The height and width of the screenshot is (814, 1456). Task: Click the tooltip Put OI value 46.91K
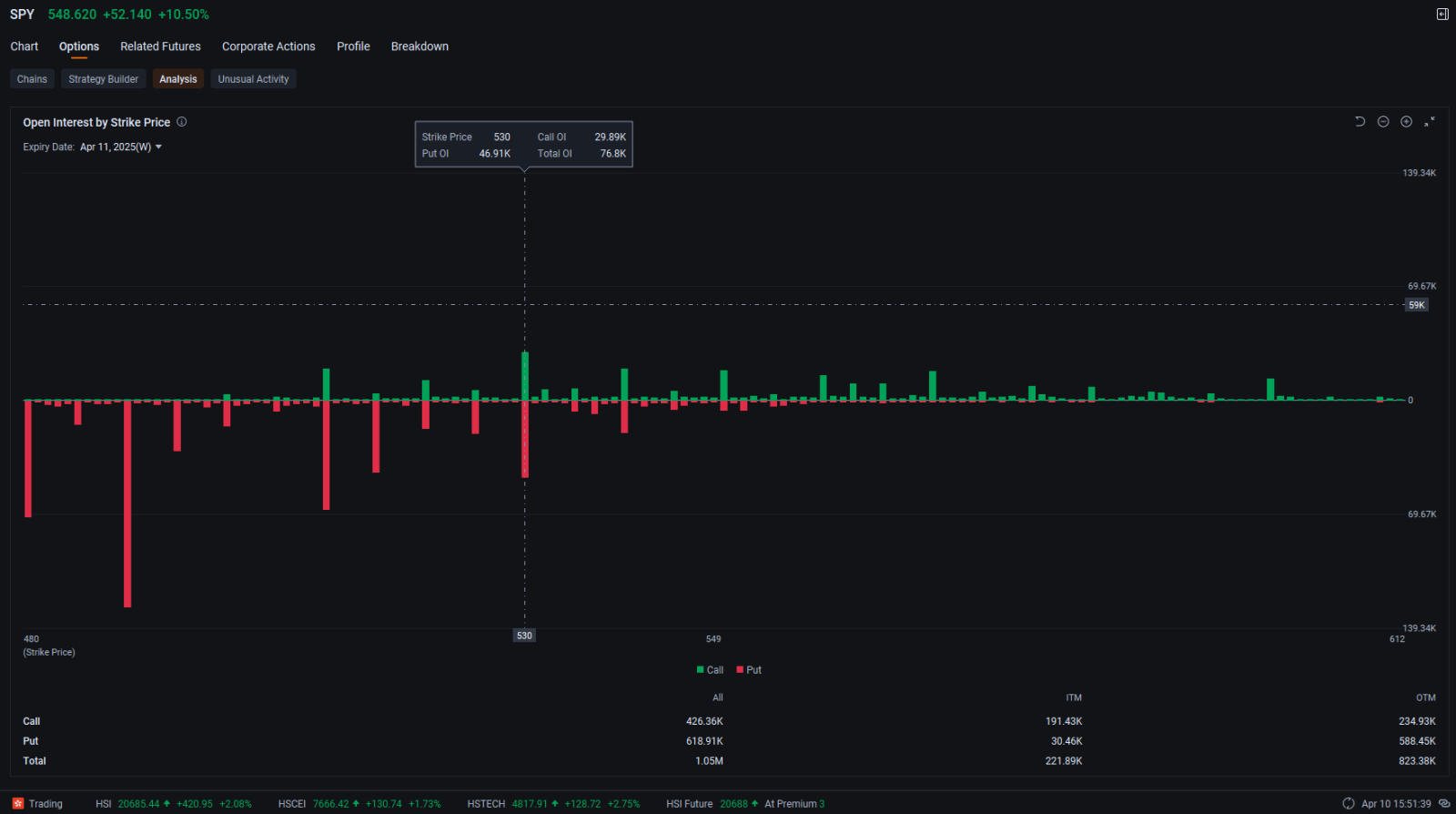coord(494,154)
